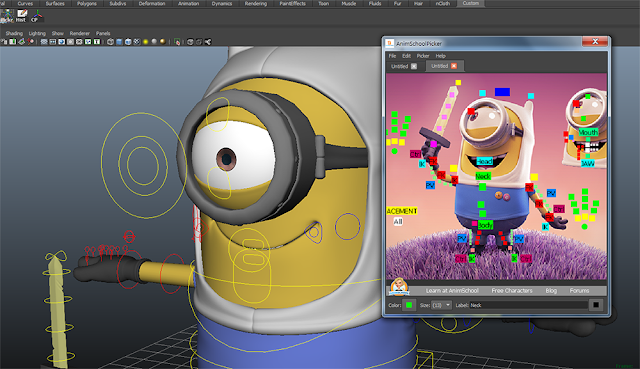This screenshot has width=640, height=369.
Task: Open the Size dropdown in picker
Action: click(441, 305)
